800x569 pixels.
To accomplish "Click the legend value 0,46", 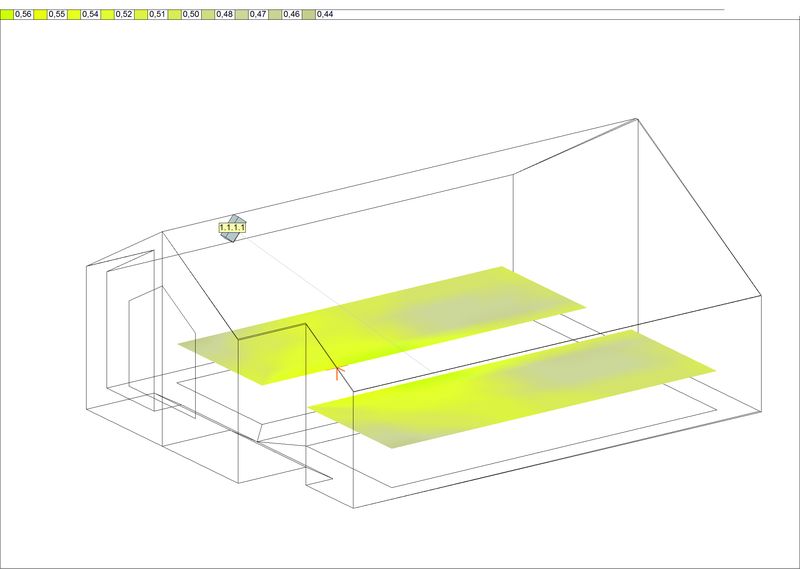I will click(x=292, y=14).
